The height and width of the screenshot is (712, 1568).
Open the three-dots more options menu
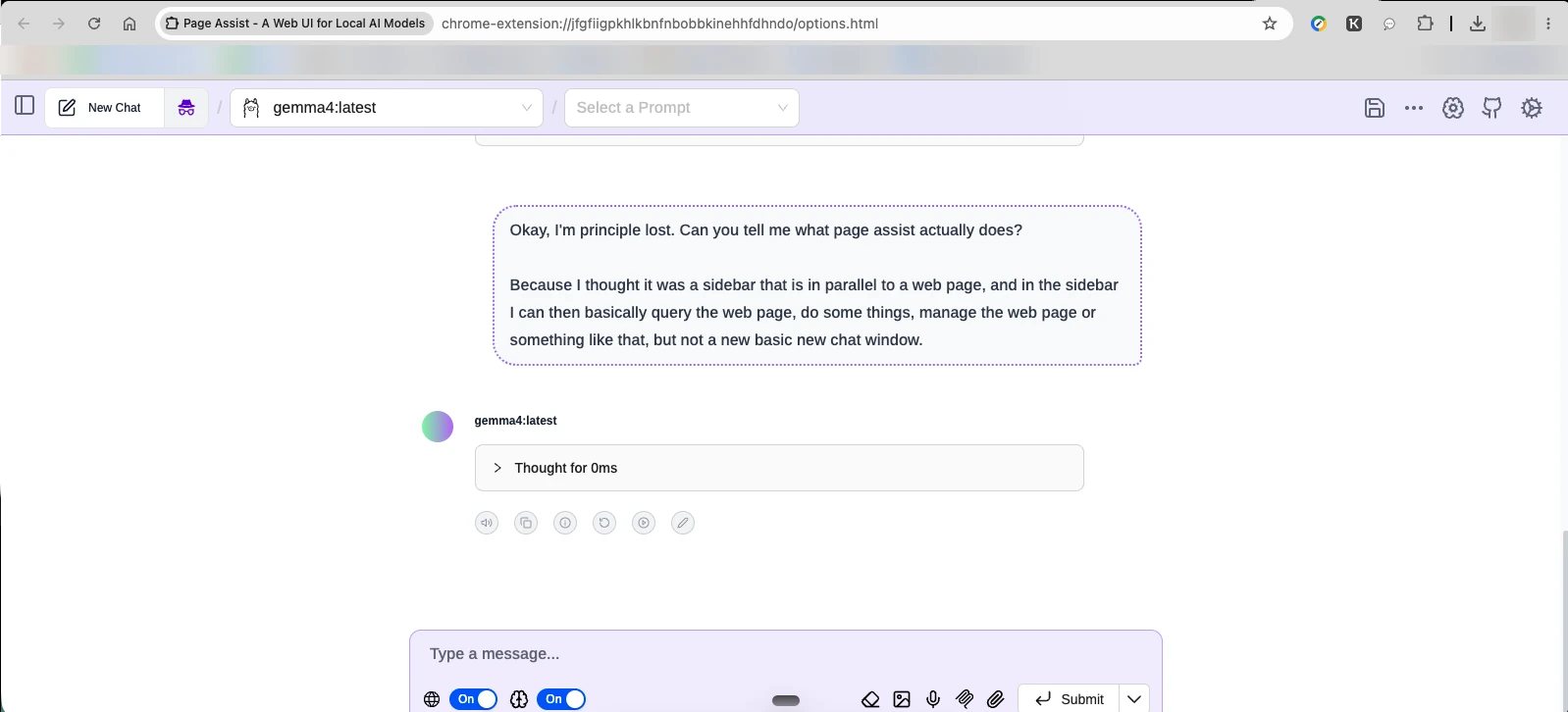click(x=1414, y=108)
